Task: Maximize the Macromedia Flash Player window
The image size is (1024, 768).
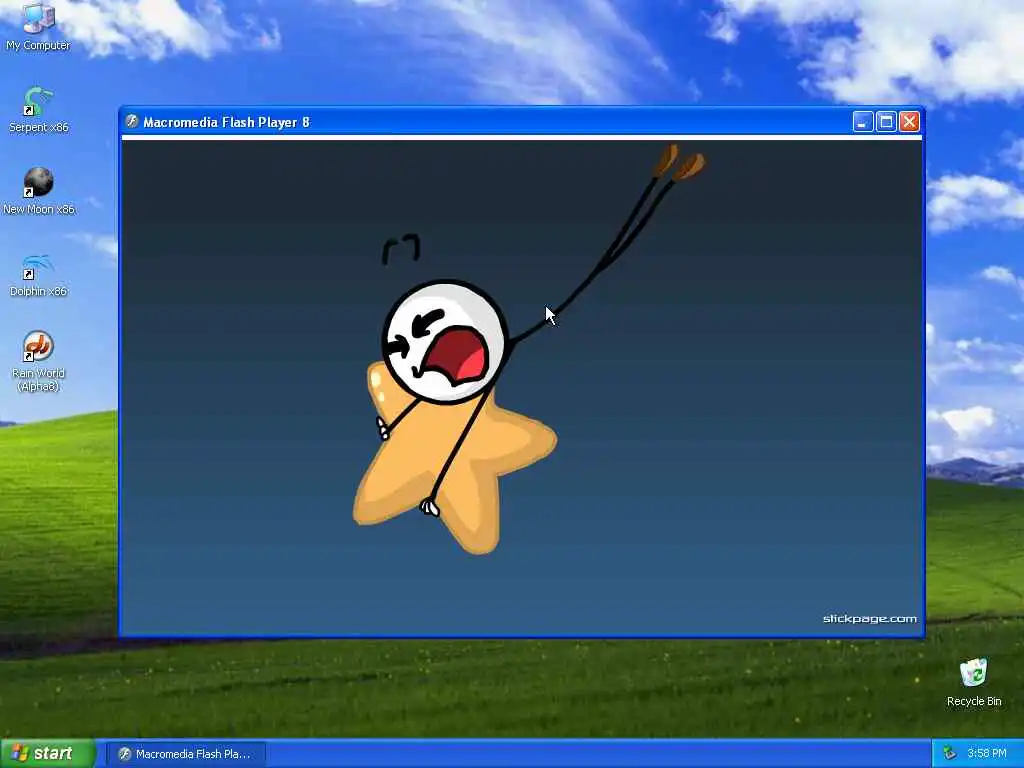Action: click(x=886, y=121)
